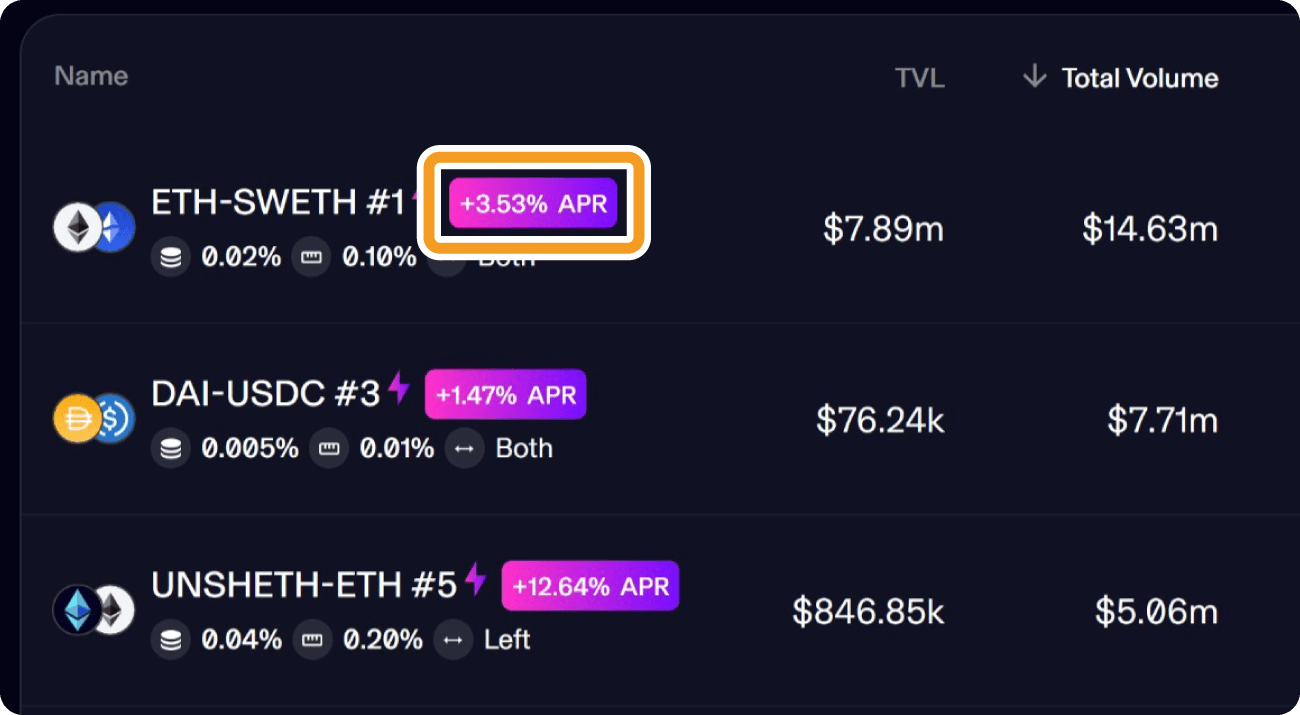Click the ETH-SWETH token pair icon

94,228
